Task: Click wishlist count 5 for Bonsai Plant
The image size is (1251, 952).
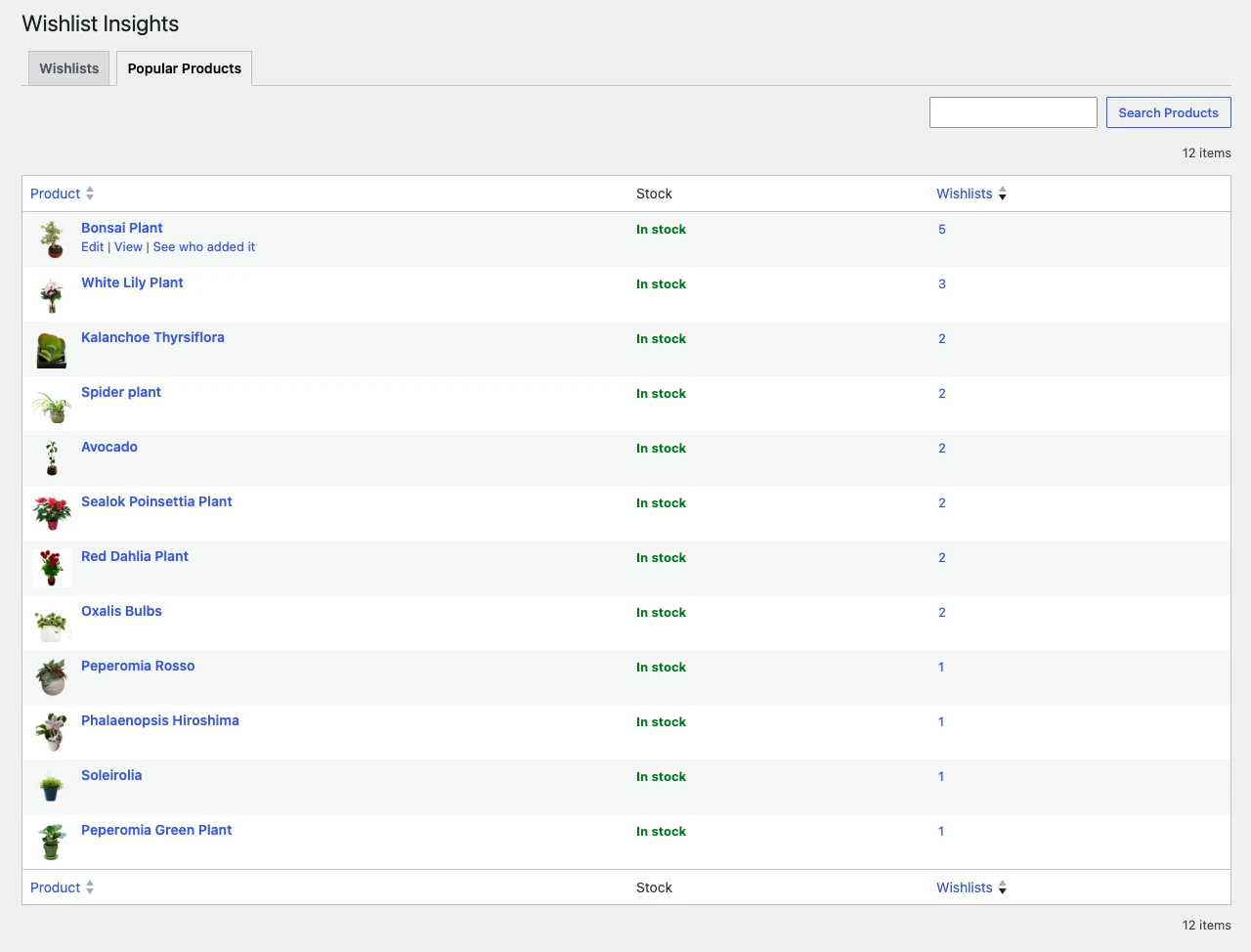Action: coord(942,230)
